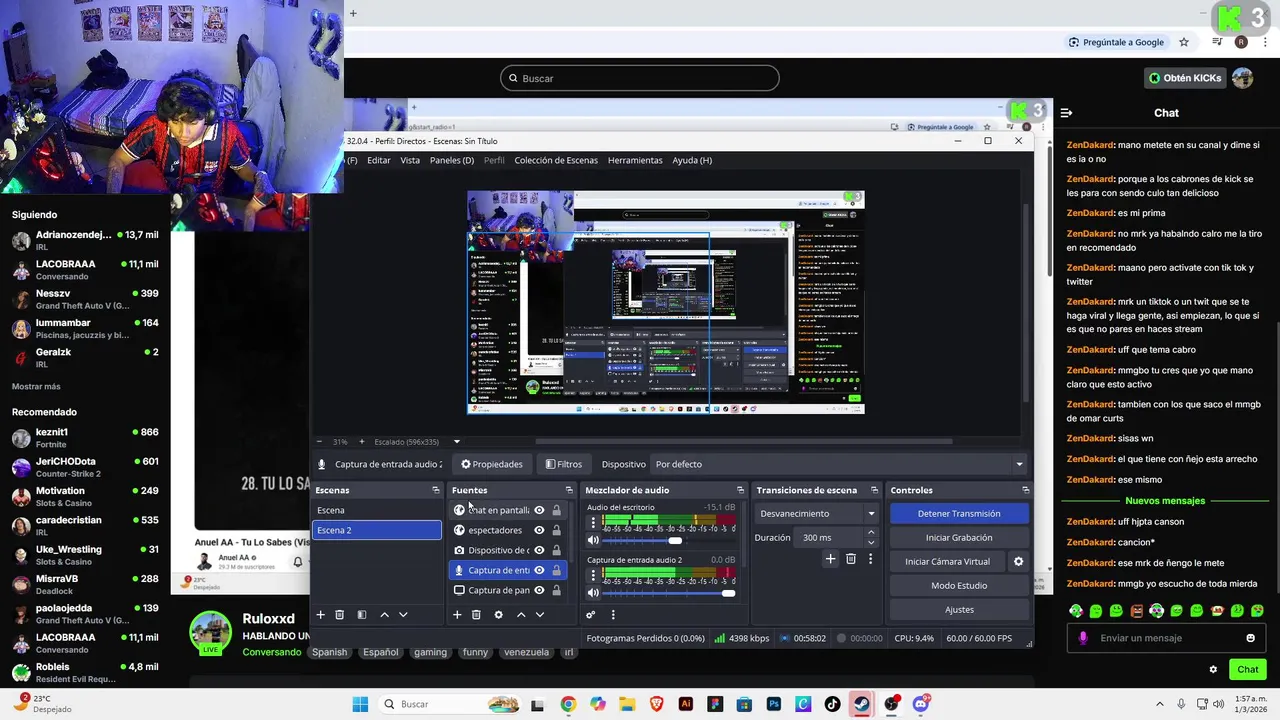Hide the 'espectadores' source eye icon

[539, 530]
